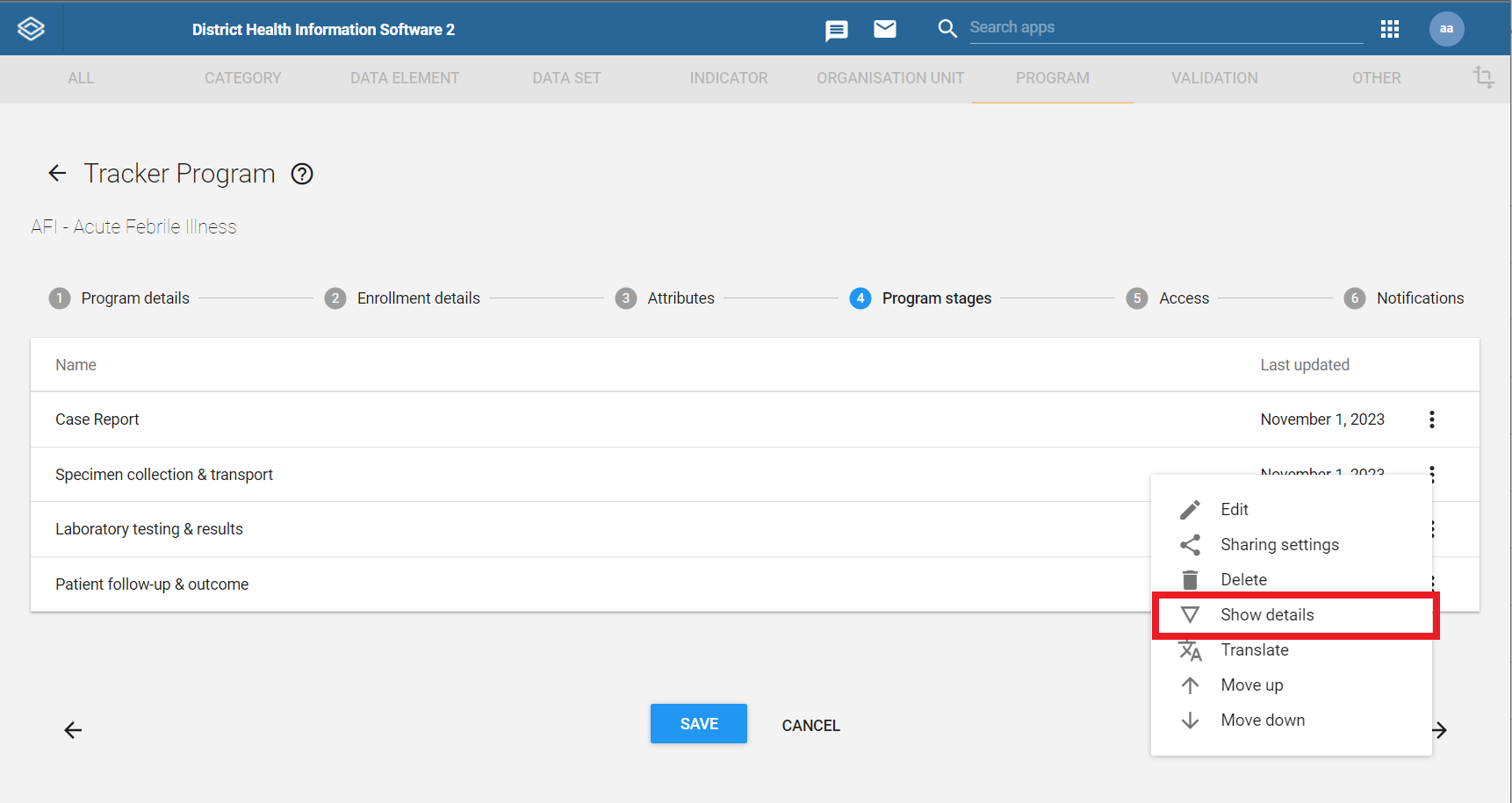
Task: Open the apps grid menu
Action: tap(1389, 29)
